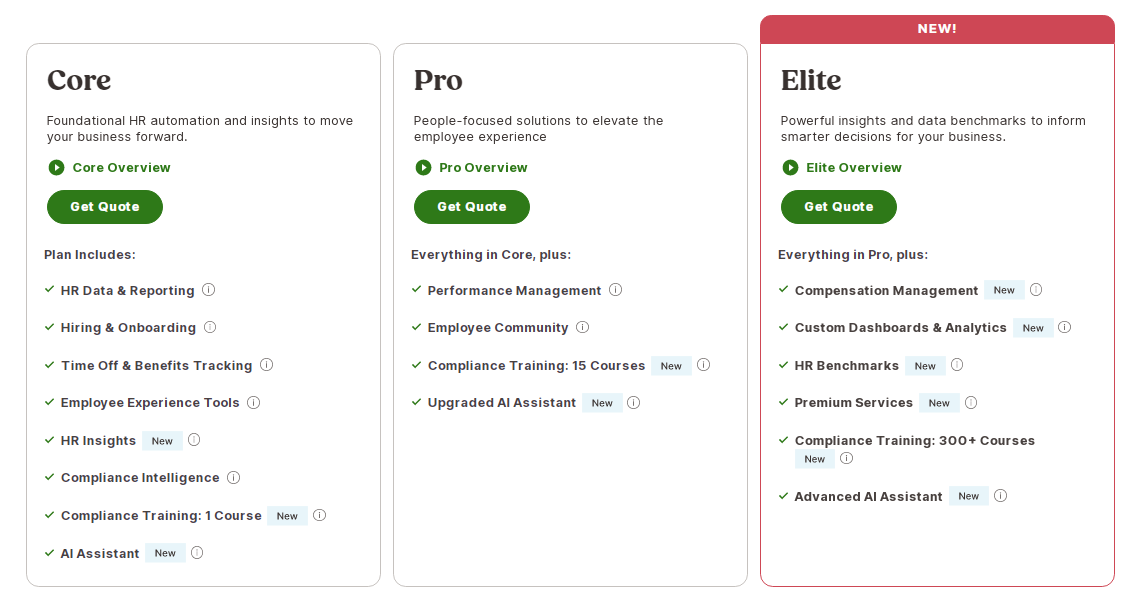Click info icon next to Compensation Management
This screenshot has height=605, width=1135.
[x=1036, y=290]
